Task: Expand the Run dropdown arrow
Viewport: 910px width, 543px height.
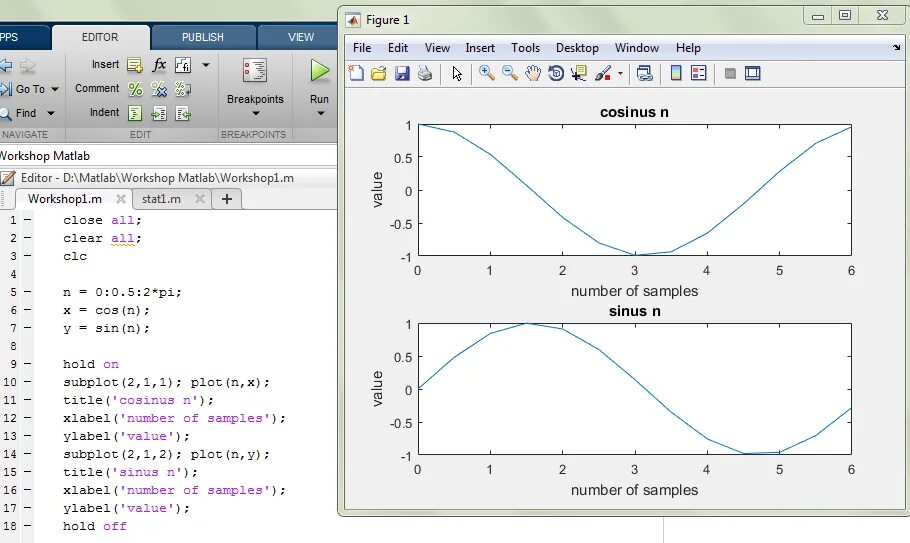Action: [320, 113]
